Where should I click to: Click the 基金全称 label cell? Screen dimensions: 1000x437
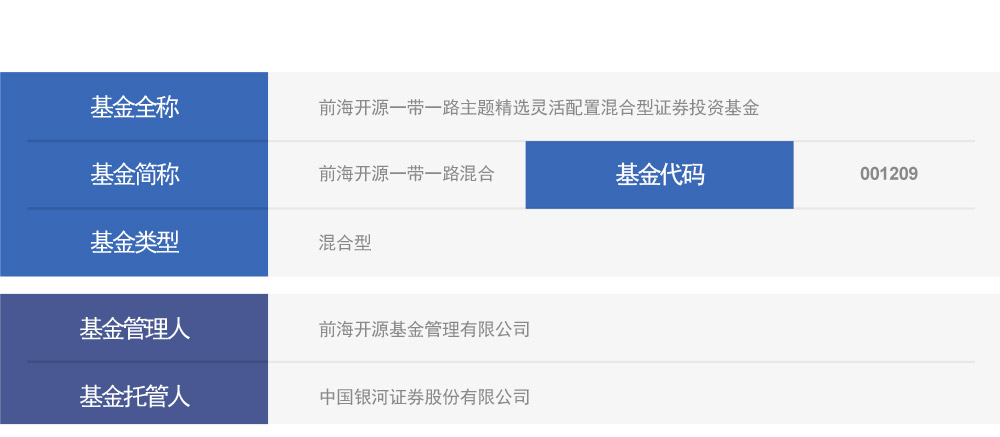click(x=134, y=107)
